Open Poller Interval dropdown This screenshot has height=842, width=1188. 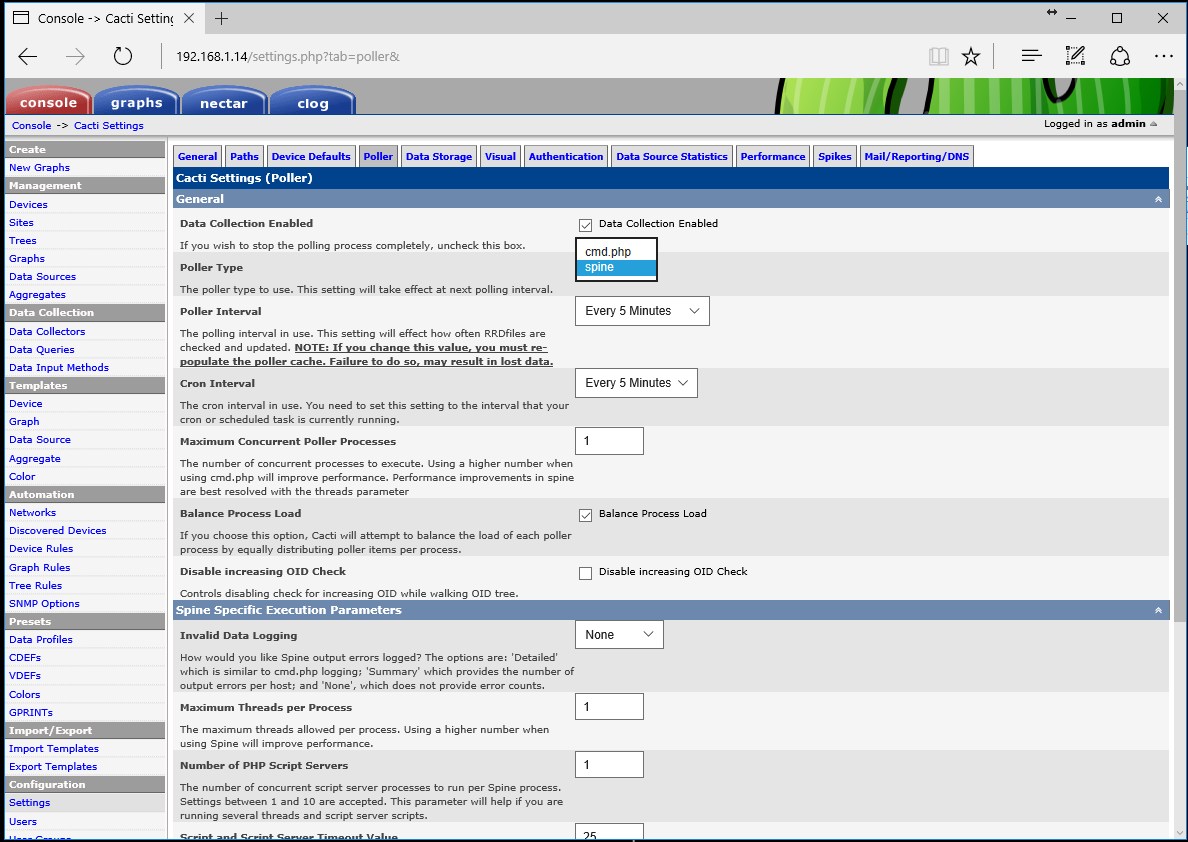click(x=642, y=311)
